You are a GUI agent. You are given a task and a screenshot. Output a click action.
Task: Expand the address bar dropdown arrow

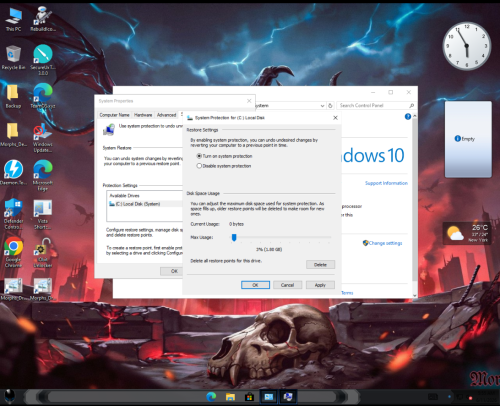tap(322, 106)
